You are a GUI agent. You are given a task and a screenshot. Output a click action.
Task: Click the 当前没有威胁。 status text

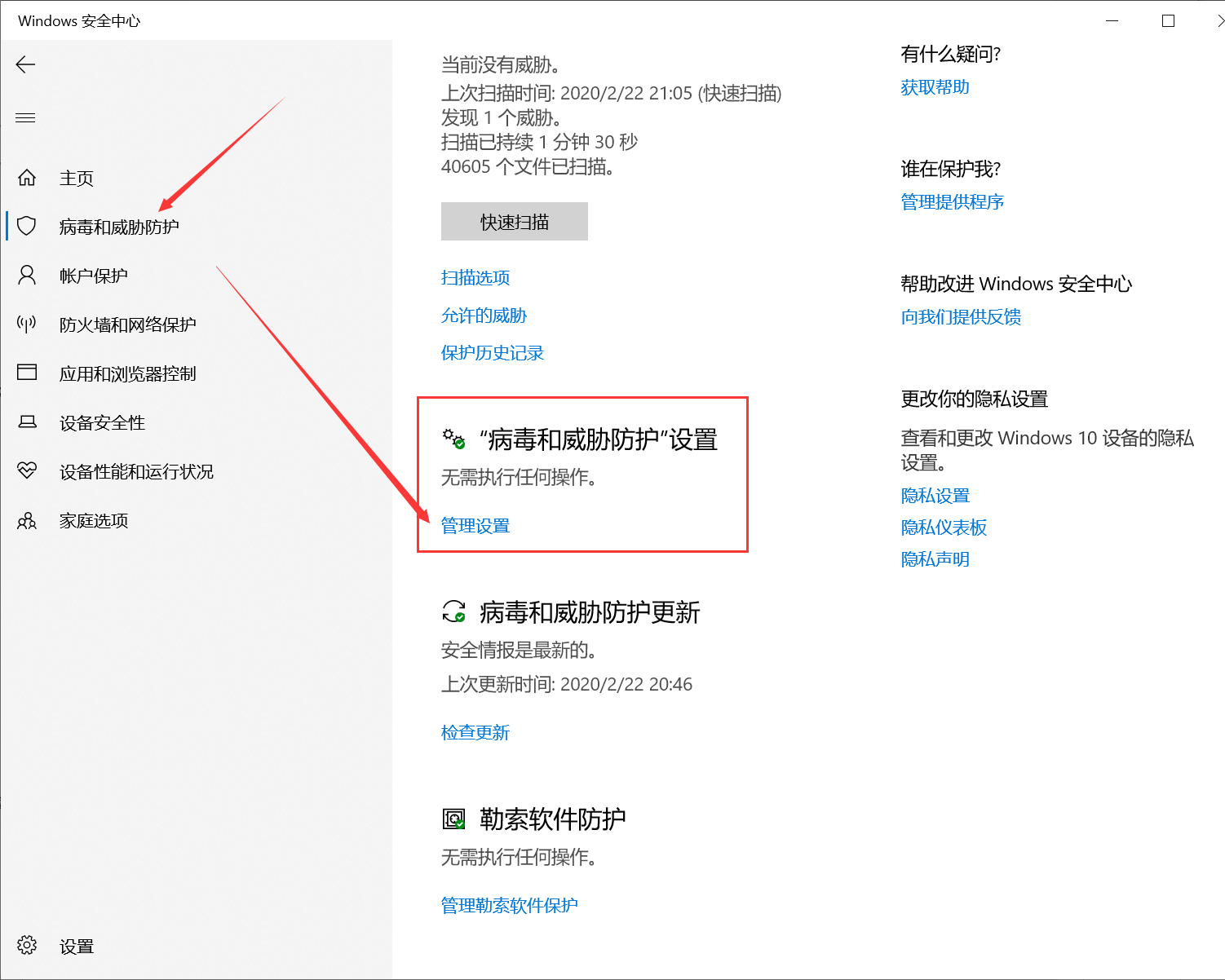tap(501, 64)
